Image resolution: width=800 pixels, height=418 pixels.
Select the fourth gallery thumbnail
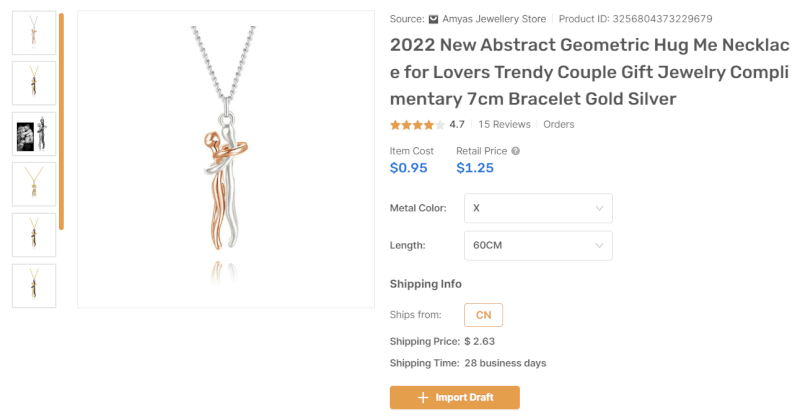34,184
